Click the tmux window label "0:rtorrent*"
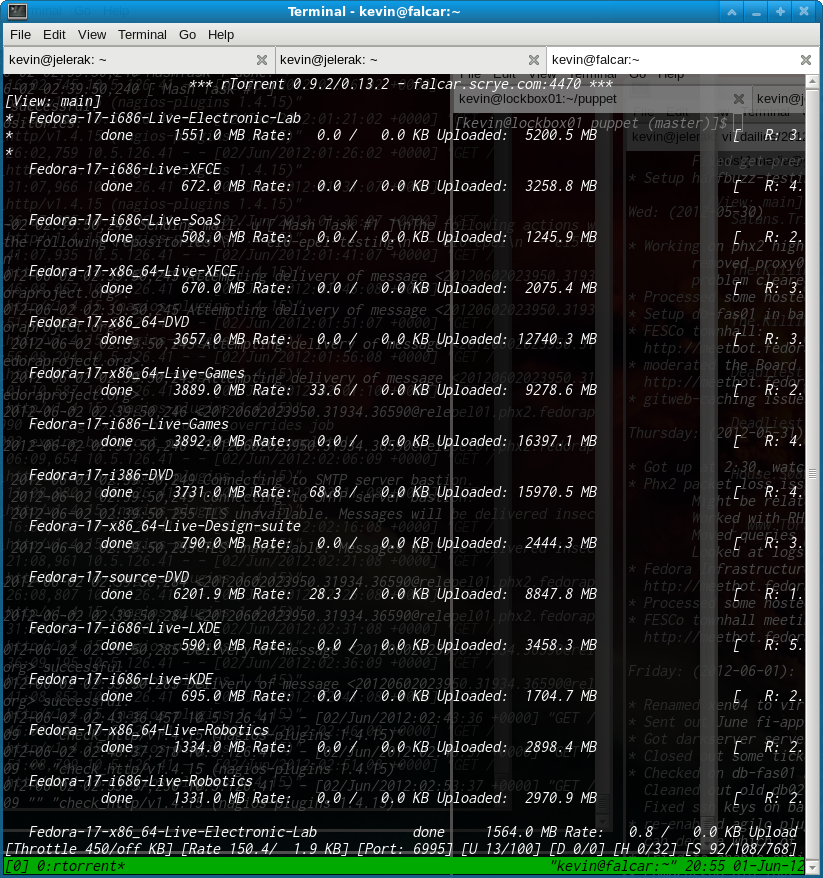 (81, 866)
